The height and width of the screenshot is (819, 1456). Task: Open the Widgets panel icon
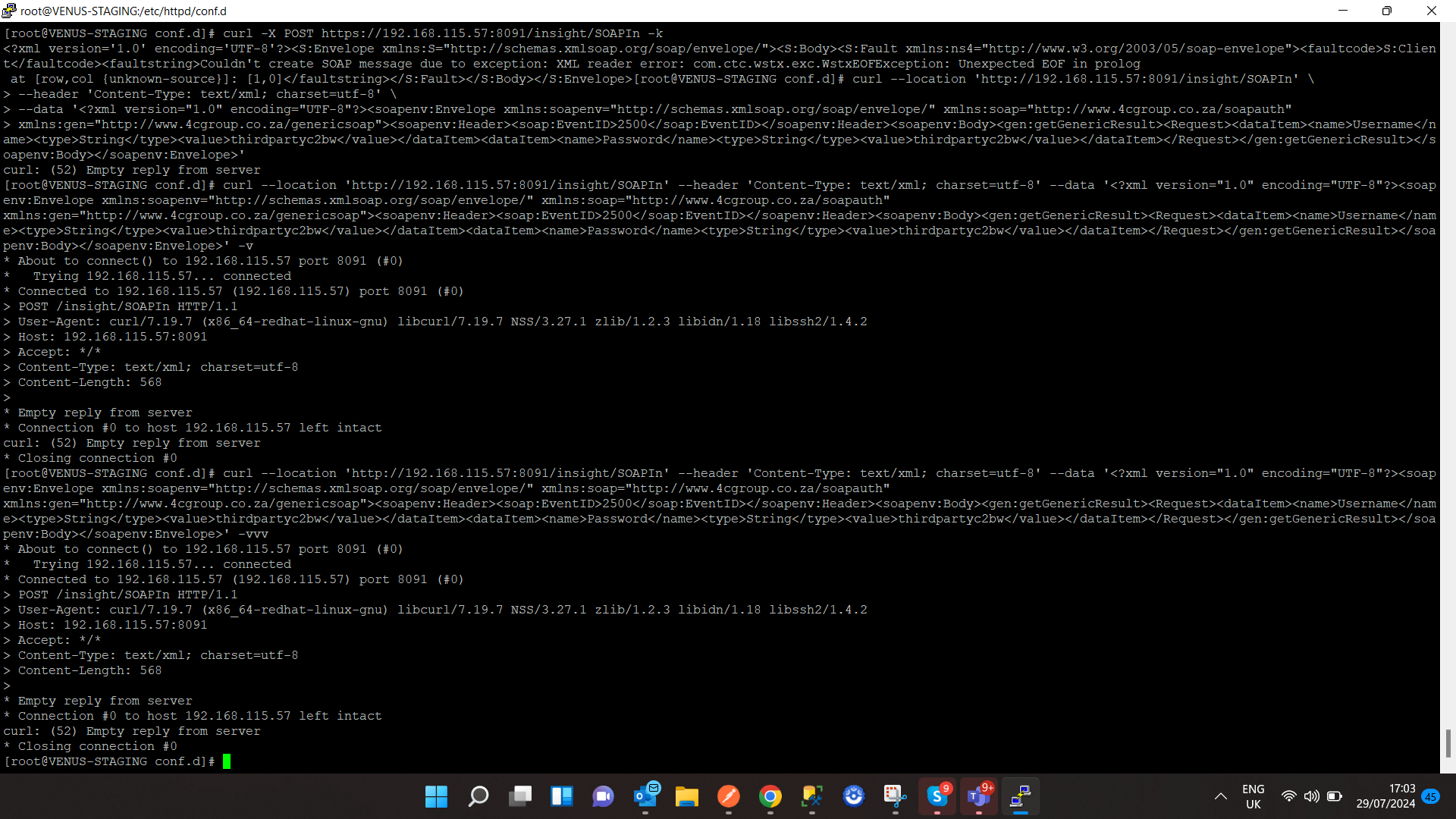tap(561, 796)
